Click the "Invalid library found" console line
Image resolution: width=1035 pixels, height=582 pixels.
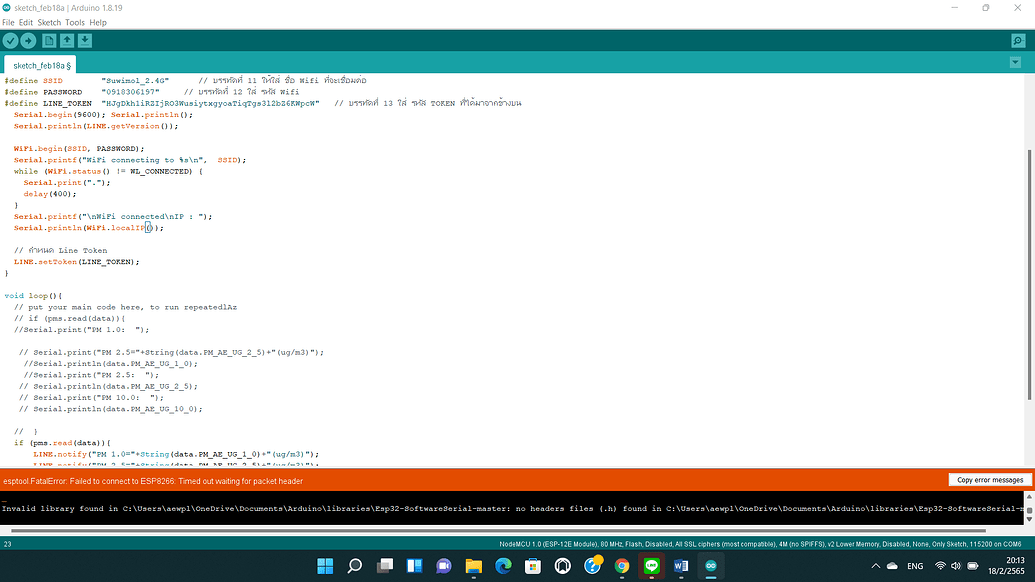[512, 509]
